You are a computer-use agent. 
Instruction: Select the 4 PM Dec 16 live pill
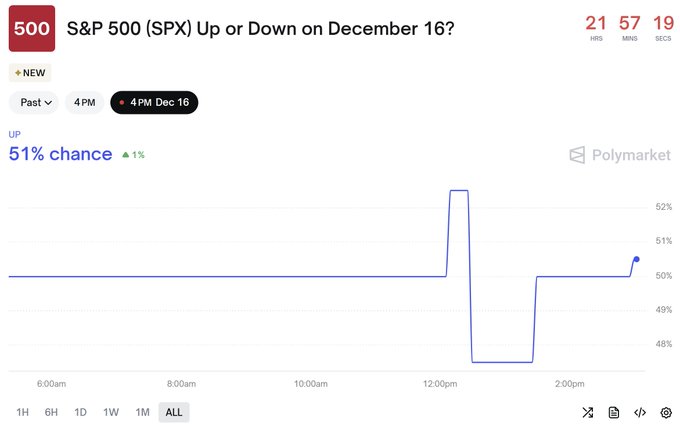[x=154, y=103]
